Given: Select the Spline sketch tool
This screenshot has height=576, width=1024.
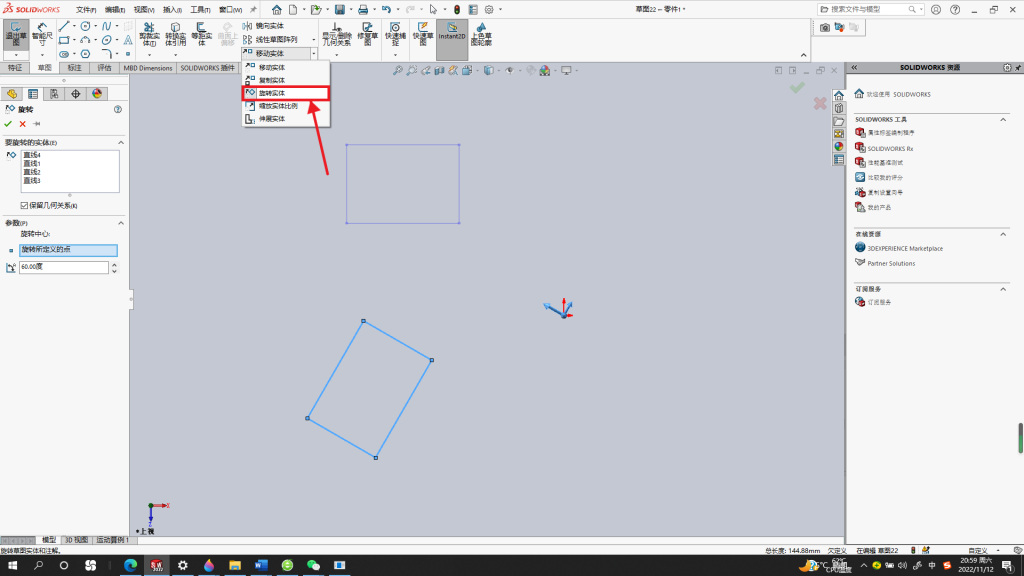Looking at the screenshot, I should tap(106, 26).
